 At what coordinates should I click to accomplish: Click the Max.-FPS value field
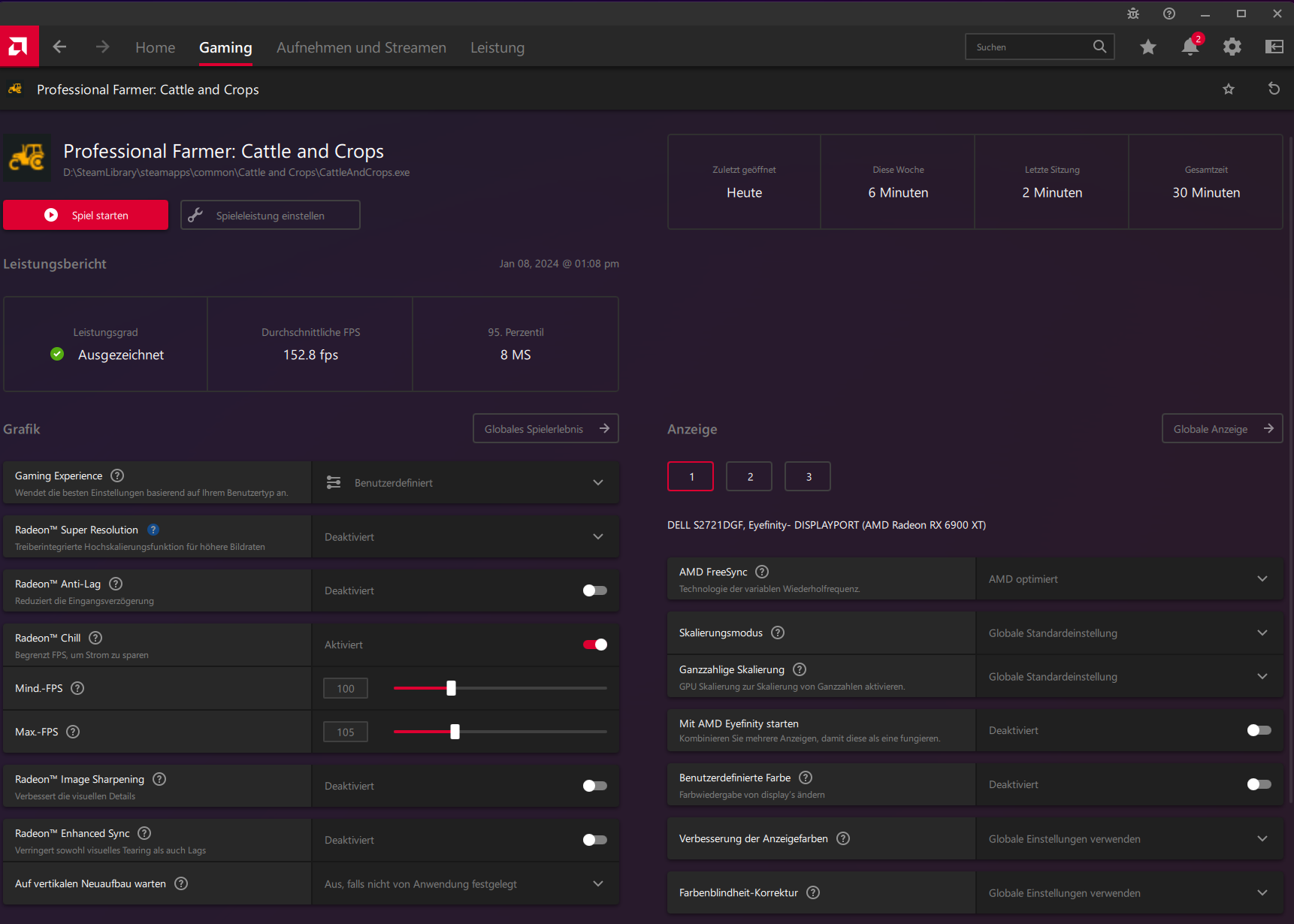[x=346, y=732]
